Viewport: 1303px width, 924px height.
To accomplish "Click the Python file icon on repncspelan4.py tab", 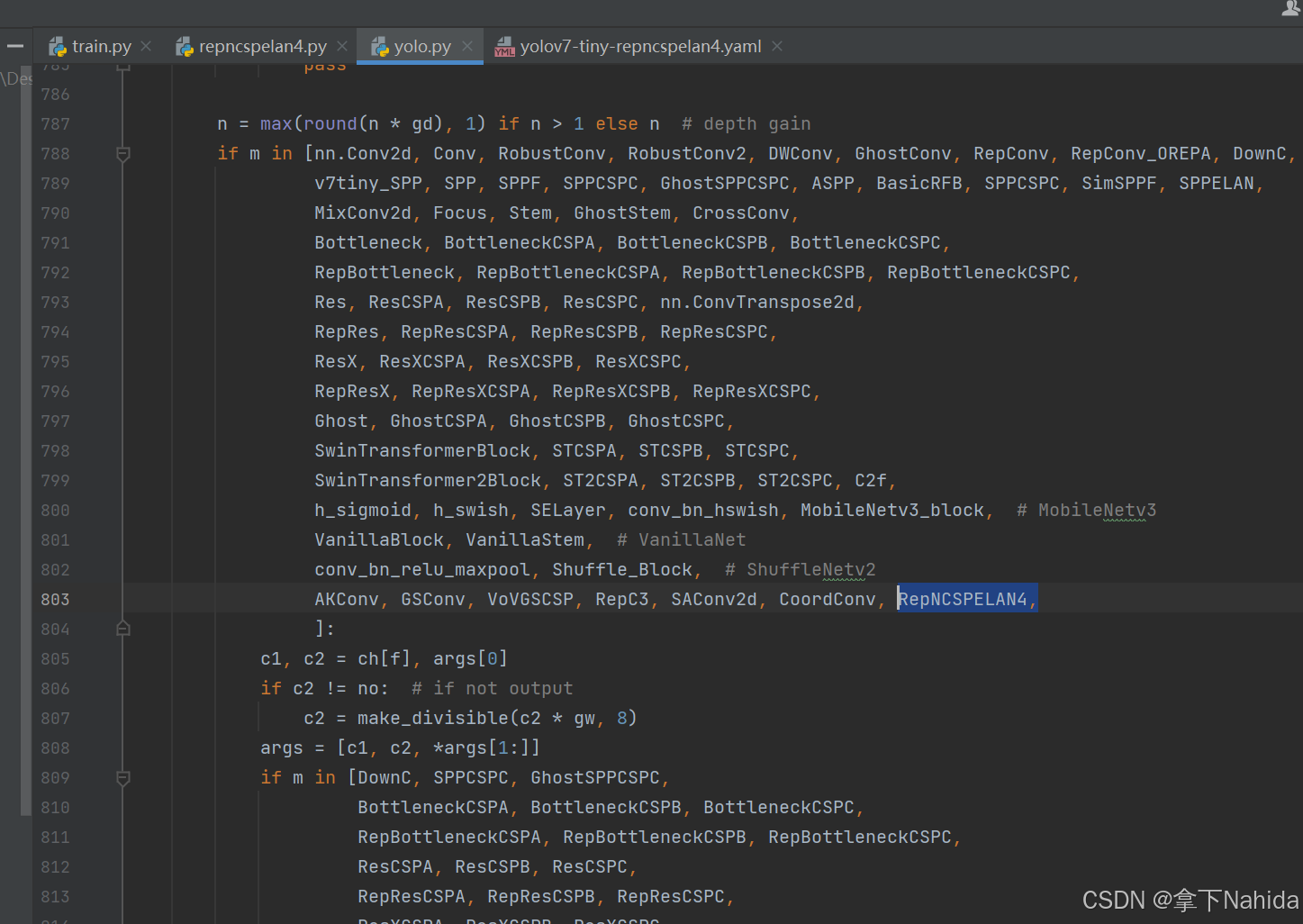I will (x=185, y=47).
